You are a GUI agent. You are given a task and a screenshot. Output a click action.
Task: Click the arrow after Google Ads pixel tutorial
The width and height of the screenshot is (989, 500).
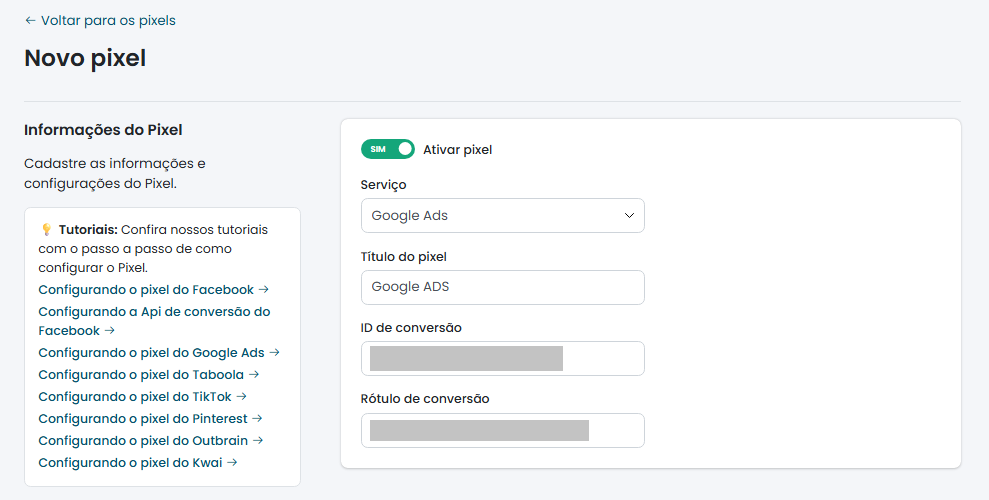click(x=275, y=353)
